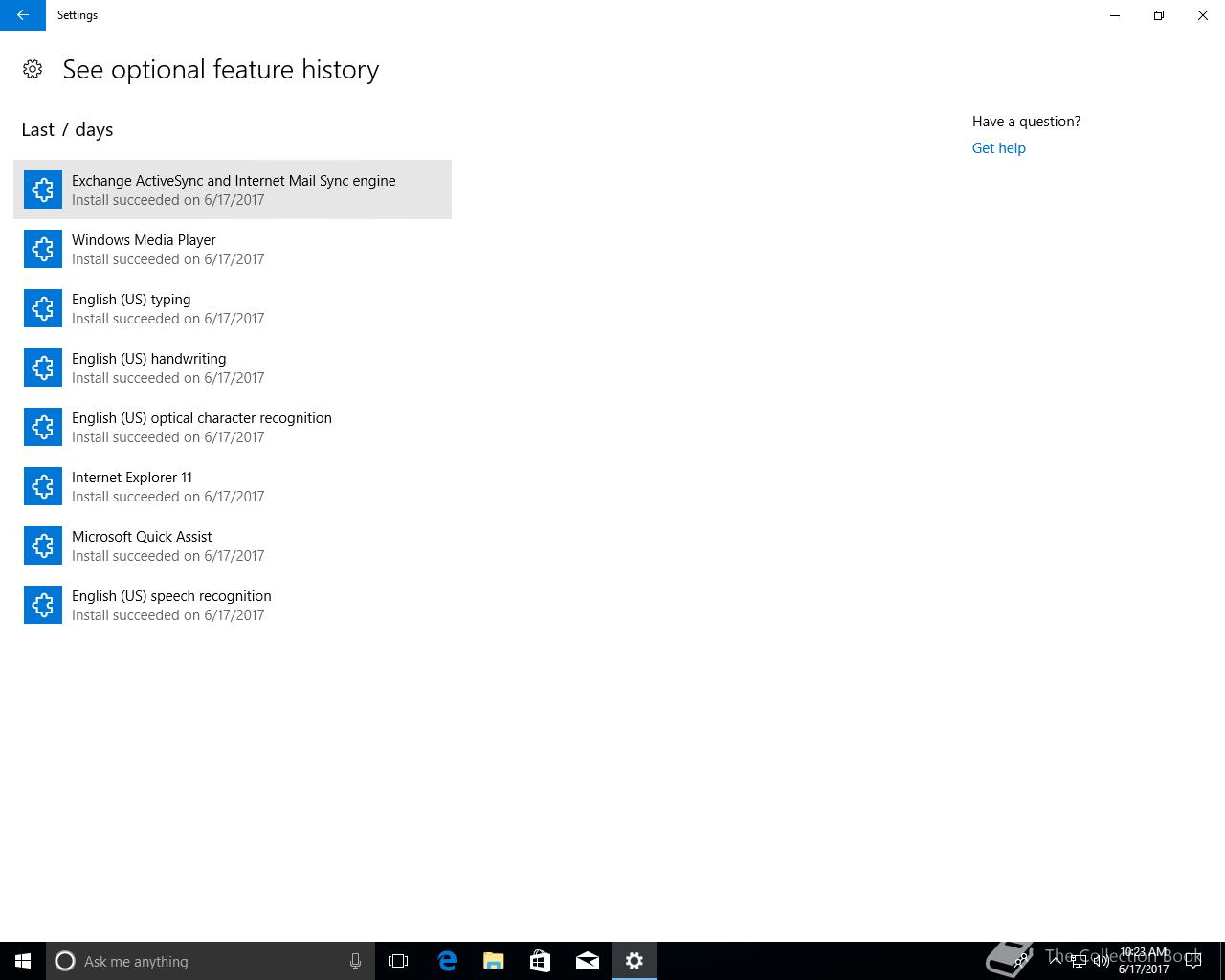Click the gear icon beside the page title

click(33, 69)
